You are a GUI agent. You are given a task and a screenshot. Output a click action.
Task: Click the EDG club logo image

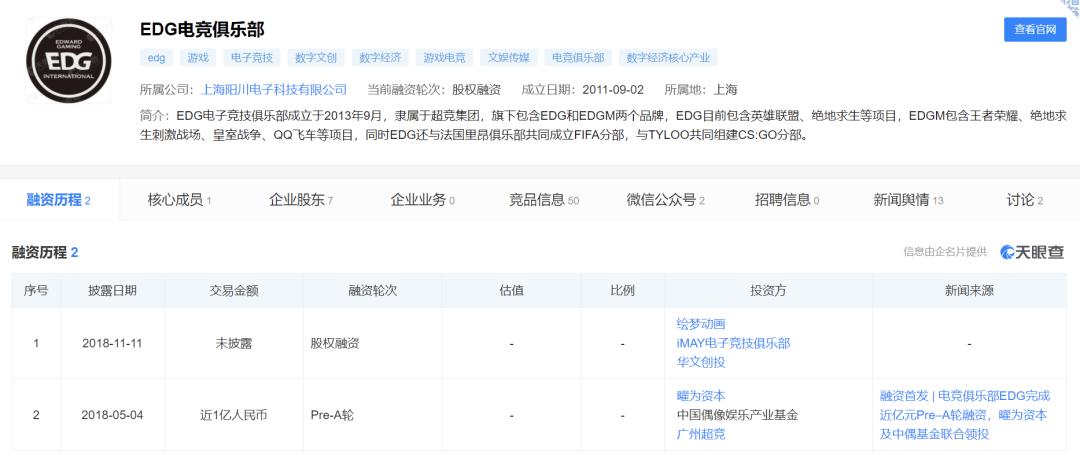click(x=69, y=61)
